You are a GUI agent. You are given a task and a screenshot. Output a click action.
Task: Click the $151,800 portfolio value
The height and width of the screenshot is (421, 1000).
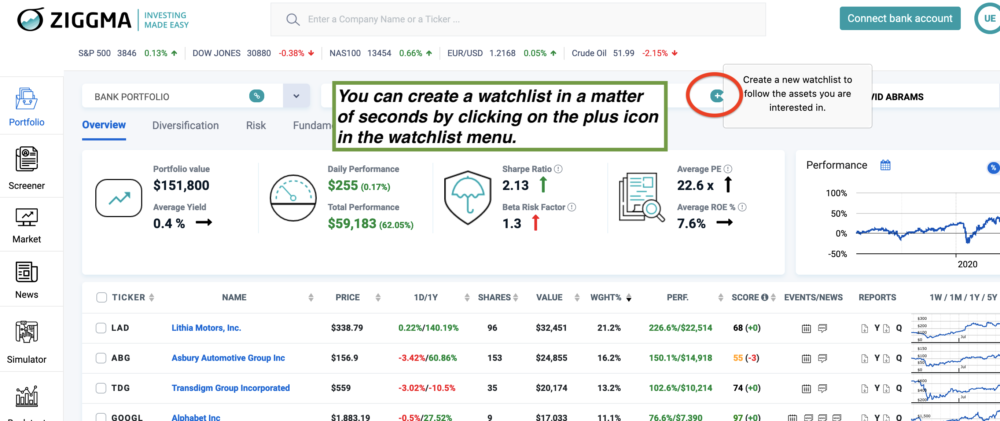click(181, 186)
